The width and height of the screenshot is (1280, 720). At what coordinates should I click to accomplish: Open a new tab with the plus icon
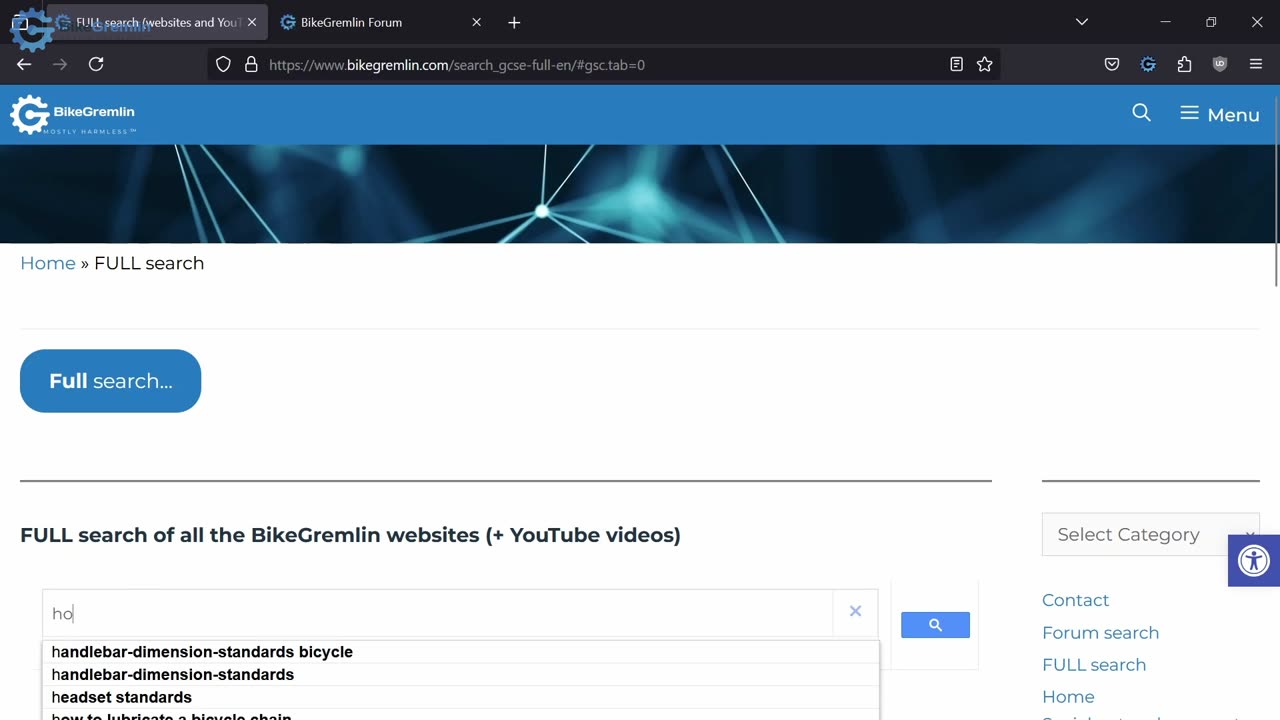[x=514, y=22]
